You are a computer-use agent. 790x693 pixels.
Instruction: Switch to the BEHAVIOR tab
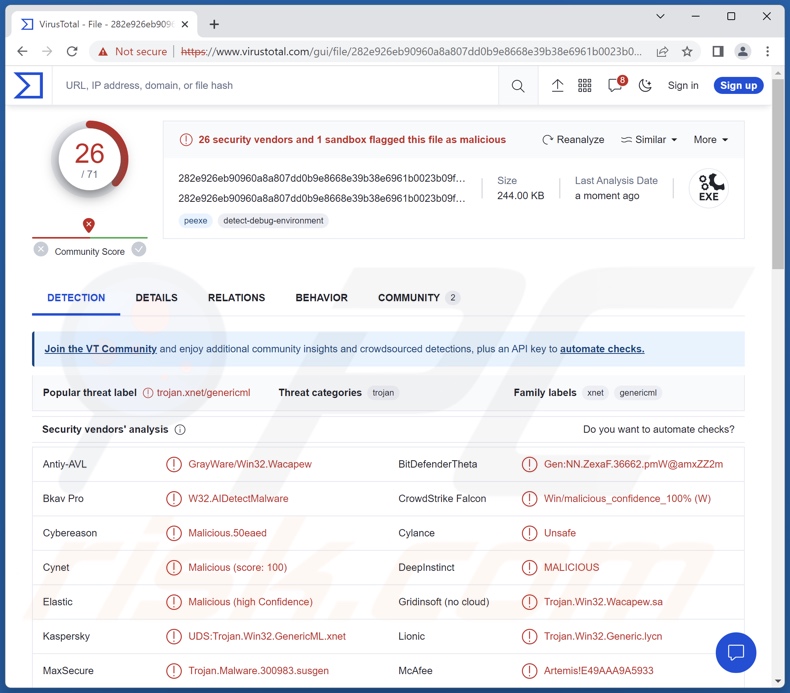coord(321,298)
